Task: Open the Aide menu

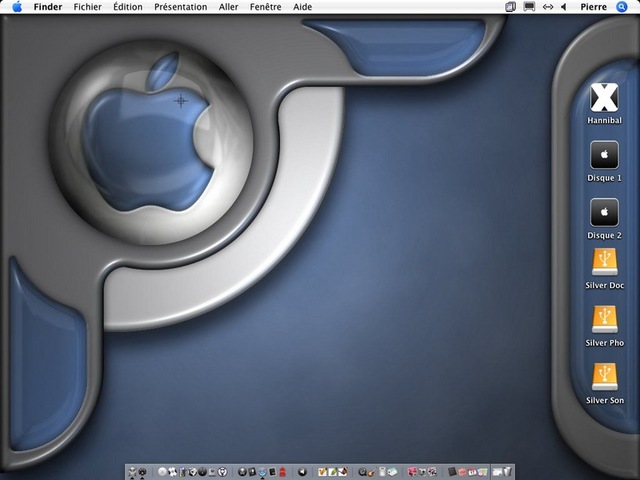Action: pyautogui.click(x=302, y=7)
